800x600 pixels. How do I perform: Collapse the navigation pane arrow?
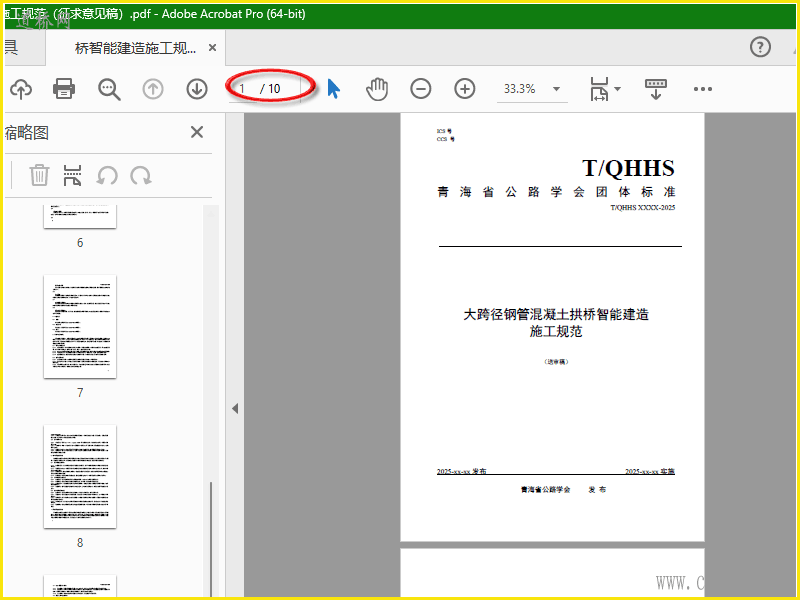[235, 408]
